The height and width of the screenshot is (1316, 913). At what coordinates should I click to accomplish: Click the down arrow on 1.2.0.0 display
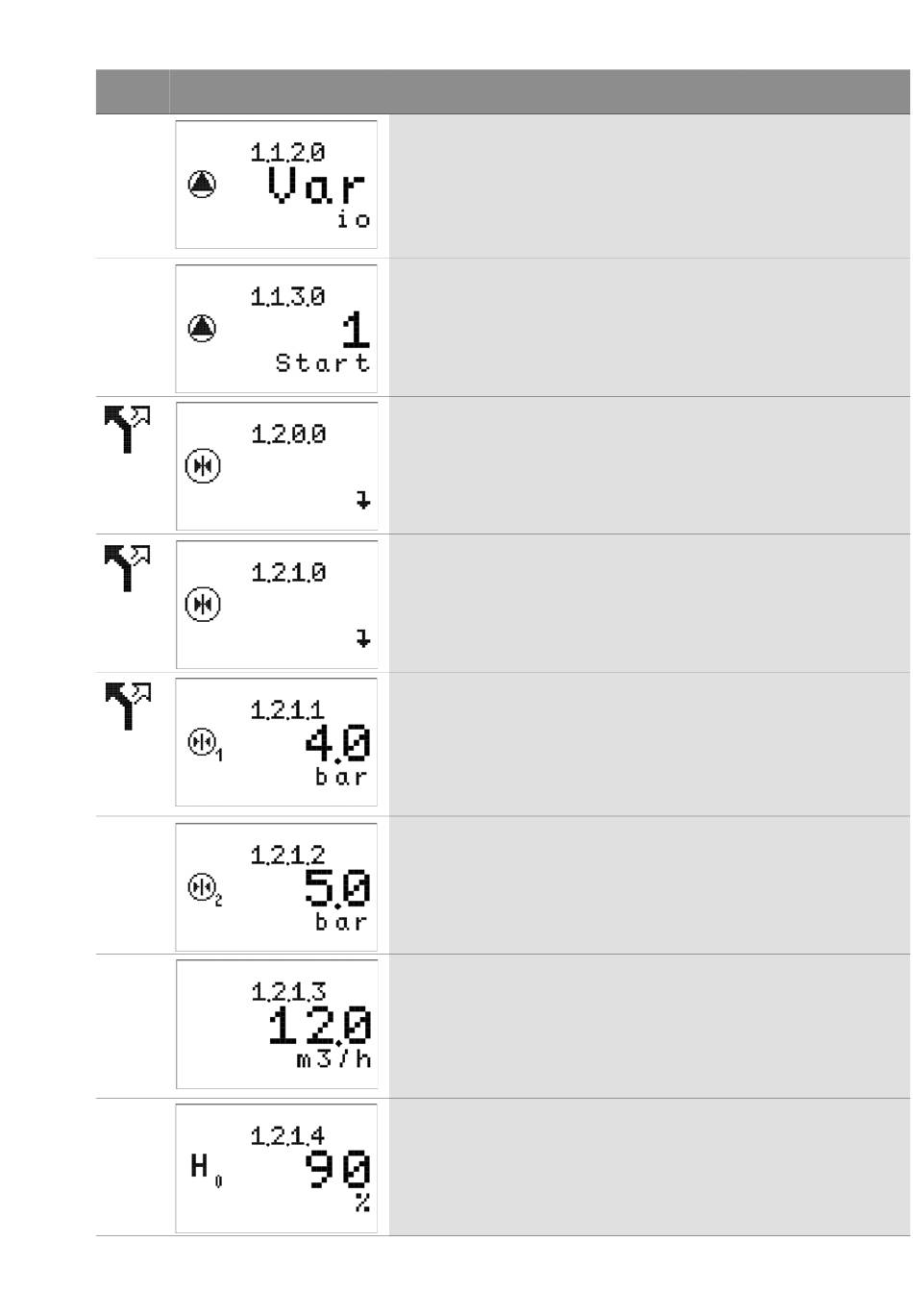pyautogui.click(x=363, y=500)
